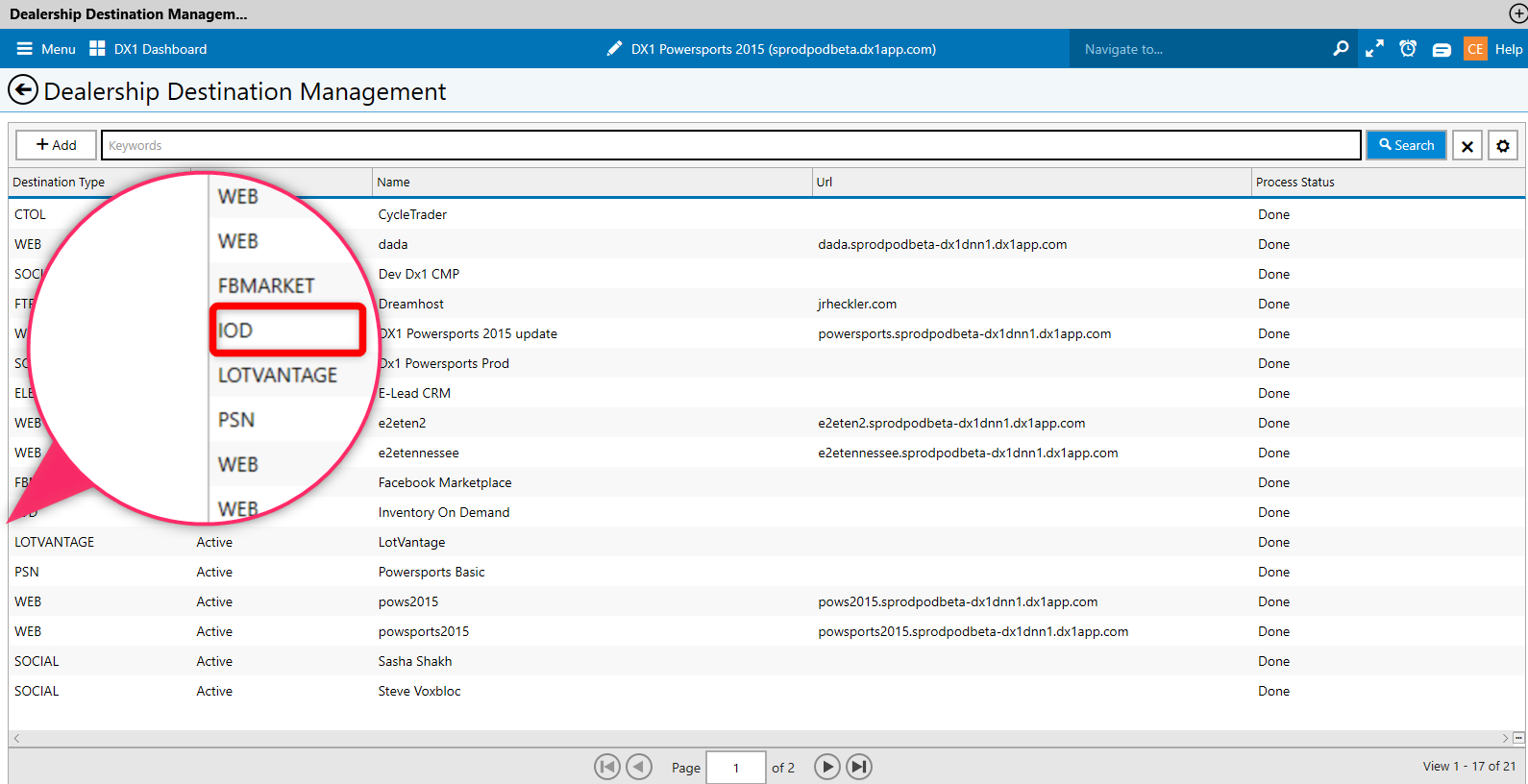Select the Steve Voxbloc row
The width and height of the screenshot is (1528, 784).
coord(767,691)
